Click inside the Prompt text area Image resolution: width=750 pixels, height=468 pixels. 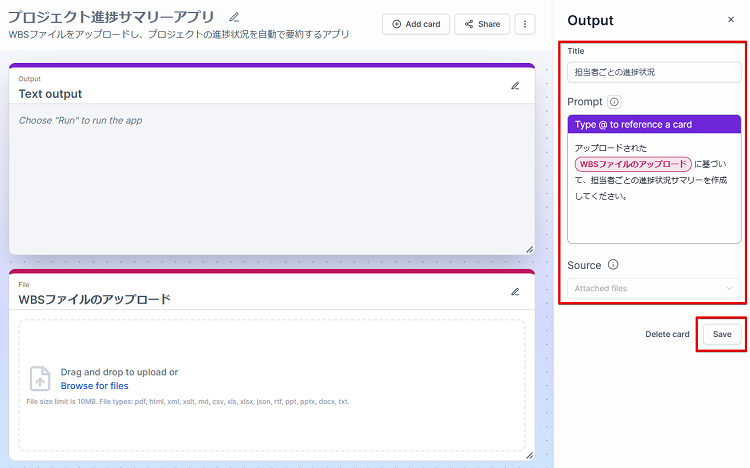coord(654,188)
